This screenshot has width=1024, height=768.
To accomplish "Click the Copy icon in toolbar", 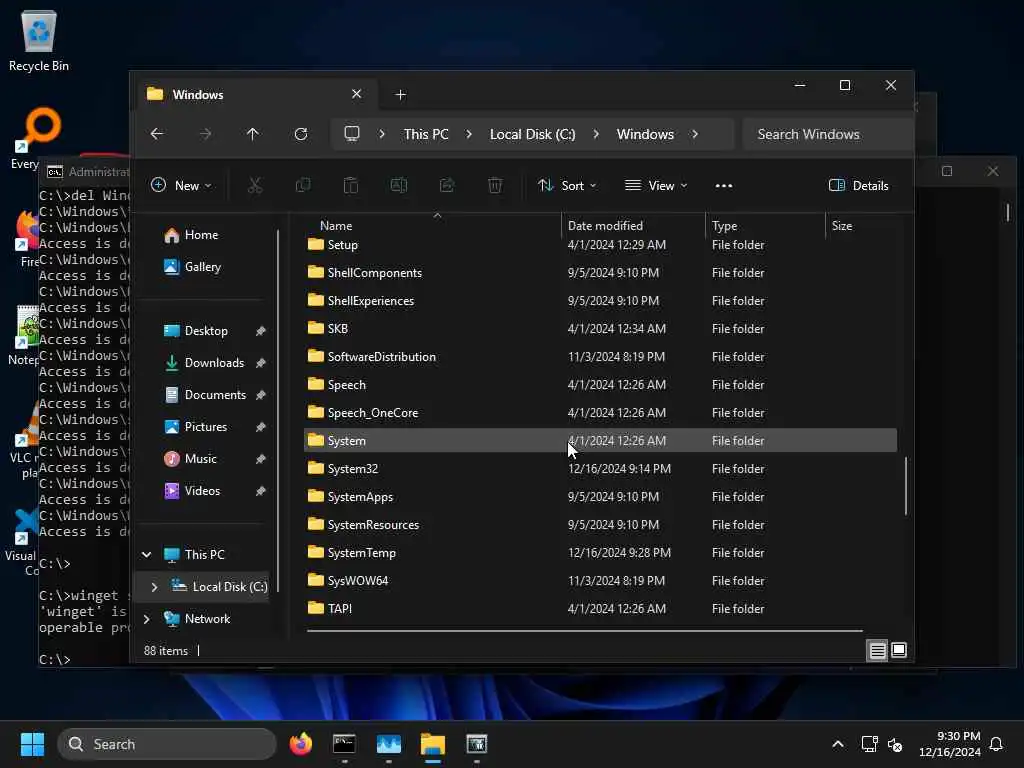I will click(303, 185).
